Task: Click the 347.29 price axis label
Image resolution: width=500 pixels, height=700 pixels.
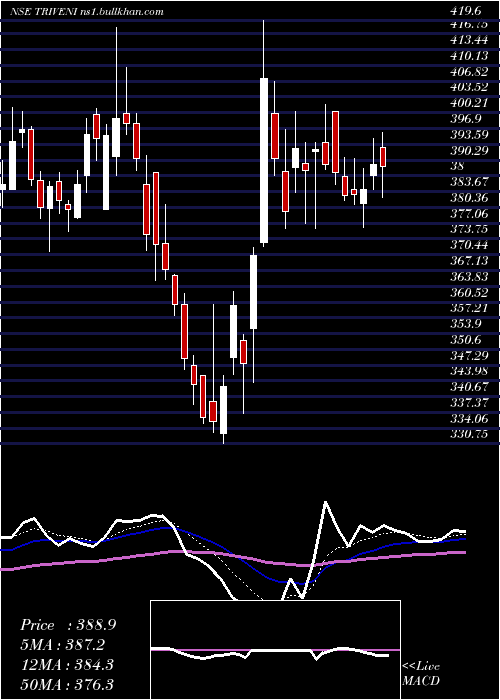Action: click(469, 356)
